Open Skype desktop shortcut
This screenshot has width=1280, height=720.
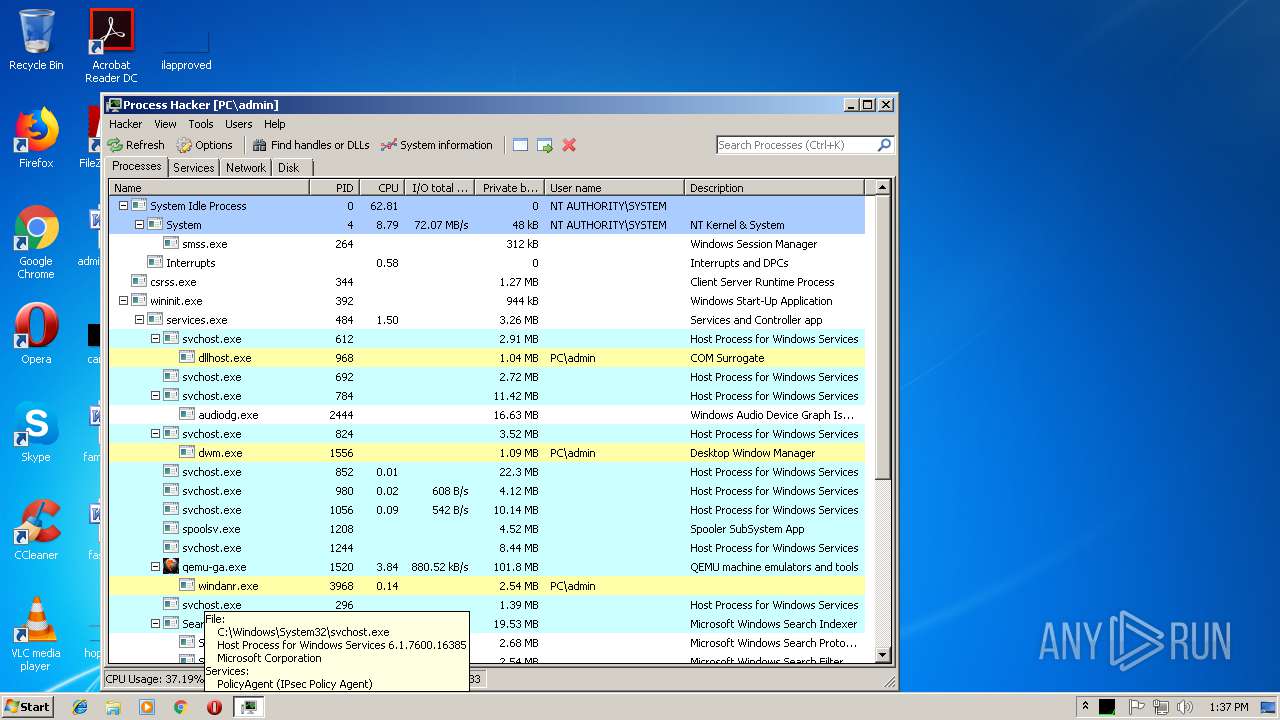[36, 432]
